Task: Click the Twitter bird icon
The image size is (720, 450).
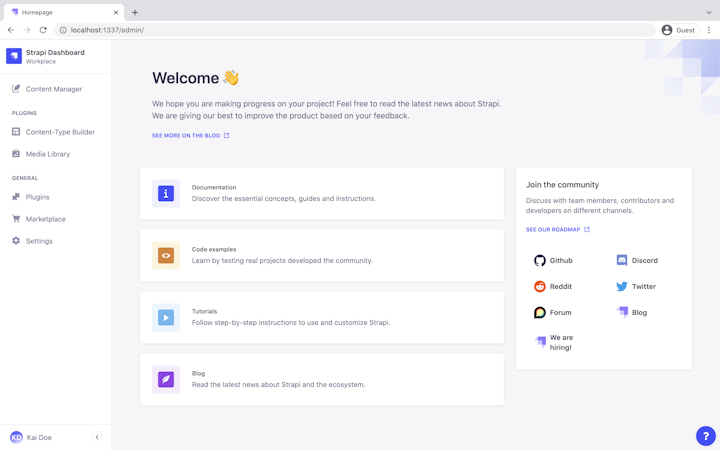Action: 622,287
